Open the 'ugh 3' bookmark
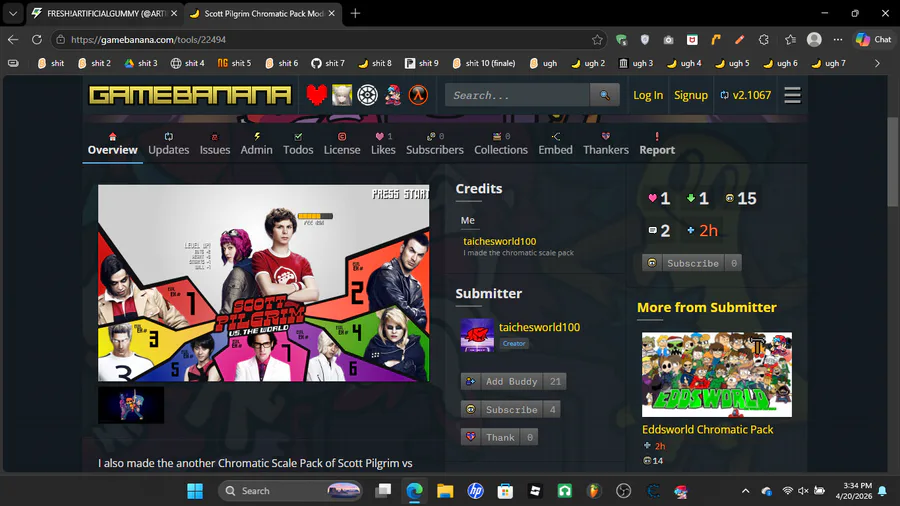 [x=636, y=63]
